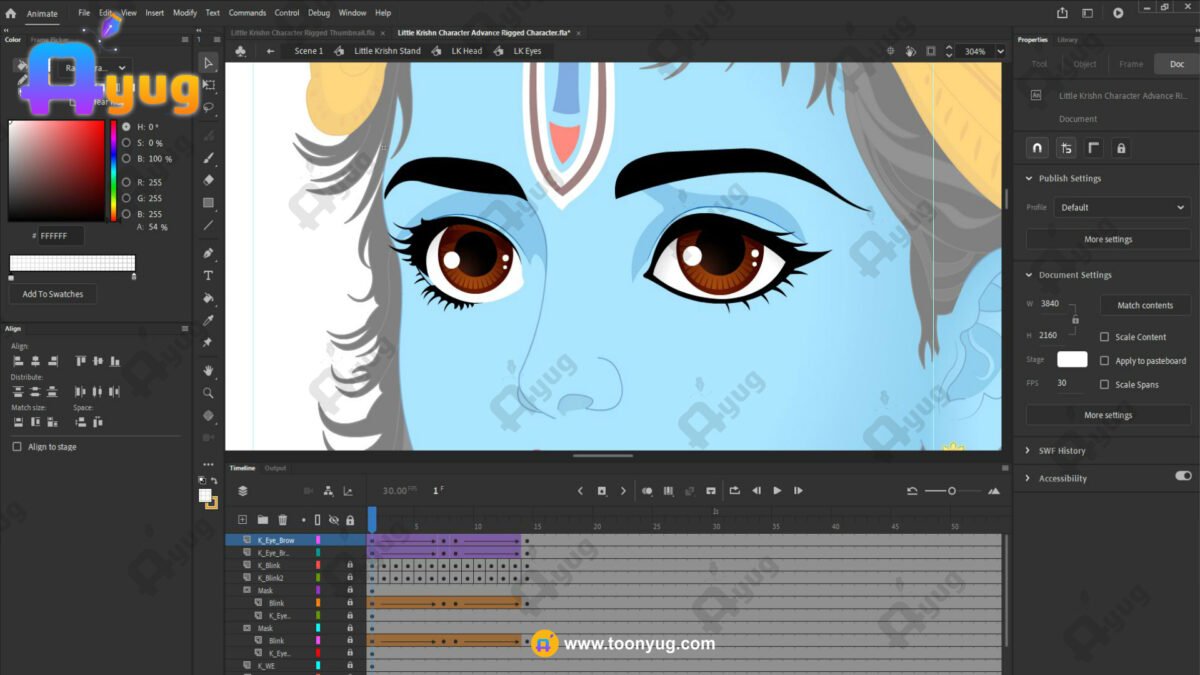Select the Text tool
The width and height of the screenshot is (1200, 675).
click(x=208, y=275)
